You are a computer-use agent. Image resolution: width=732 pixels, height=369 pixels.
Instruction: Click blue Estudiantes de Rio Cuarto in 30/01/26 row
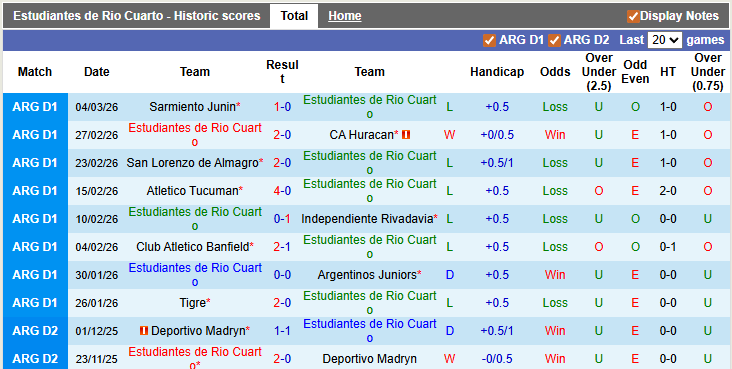195,275
